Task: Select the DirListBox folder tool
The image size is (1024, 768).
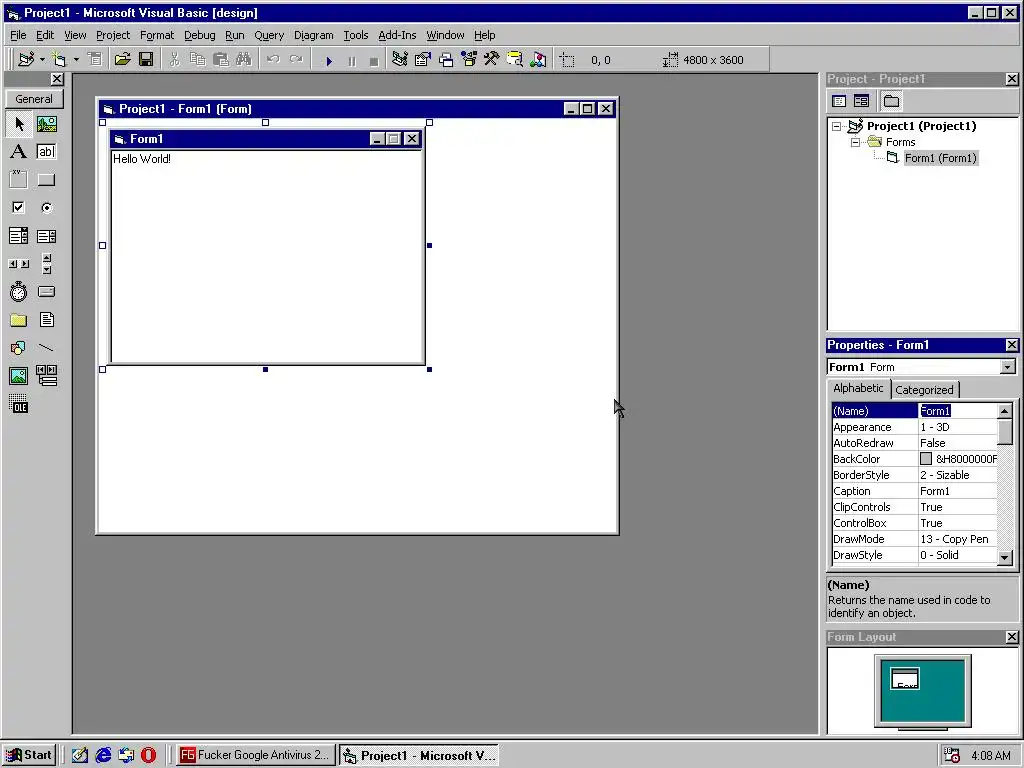Action: click(19, 320)
